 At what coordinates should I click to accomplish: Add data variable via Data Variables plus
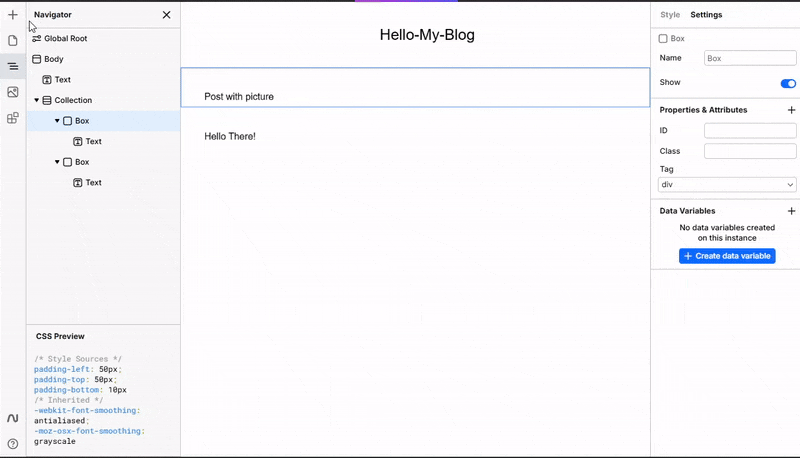791,211
